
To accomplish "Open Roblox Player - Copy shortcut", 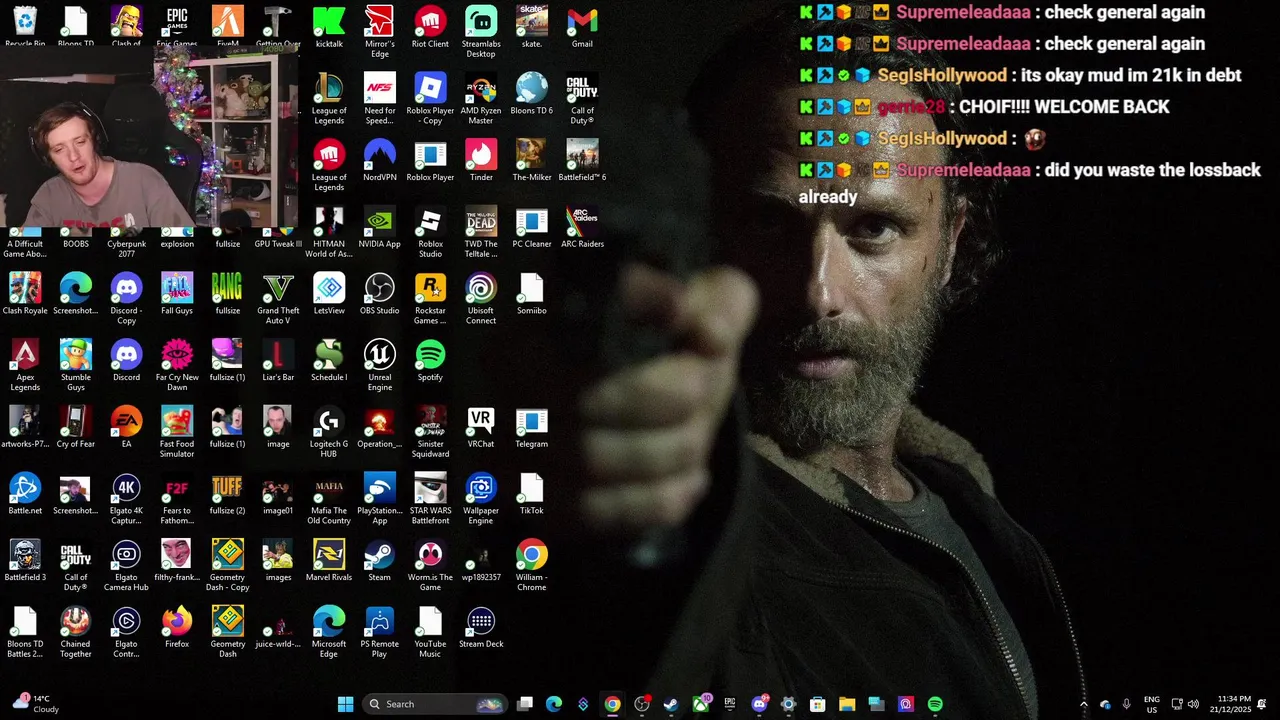I will point(430,98).
